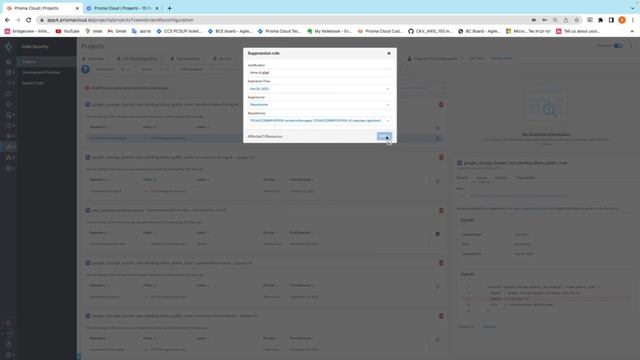Click the share icon in address bar

pyautogui.click(x=566, y=20)
